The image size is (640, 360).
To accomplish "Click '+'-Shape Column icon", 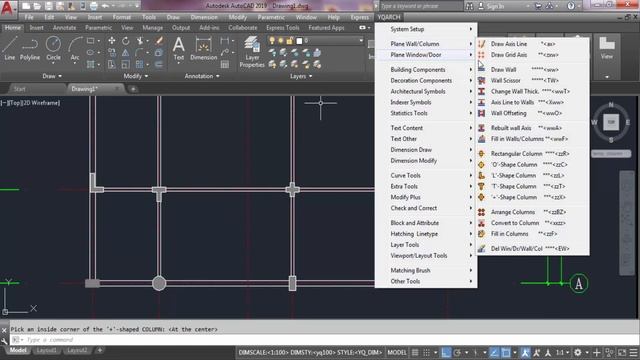I will [x=482, y=197].
